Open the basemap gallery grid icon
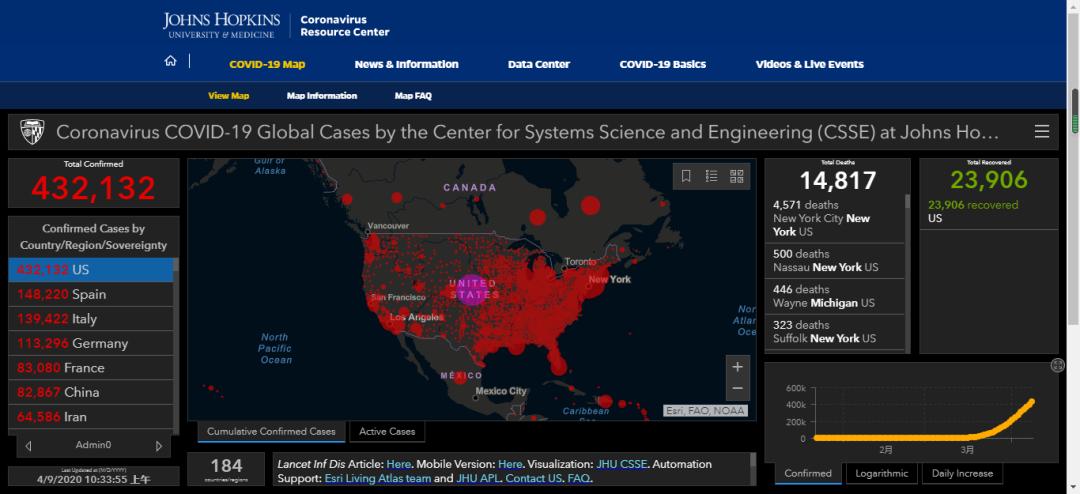1080x494 pixels. 736,176
